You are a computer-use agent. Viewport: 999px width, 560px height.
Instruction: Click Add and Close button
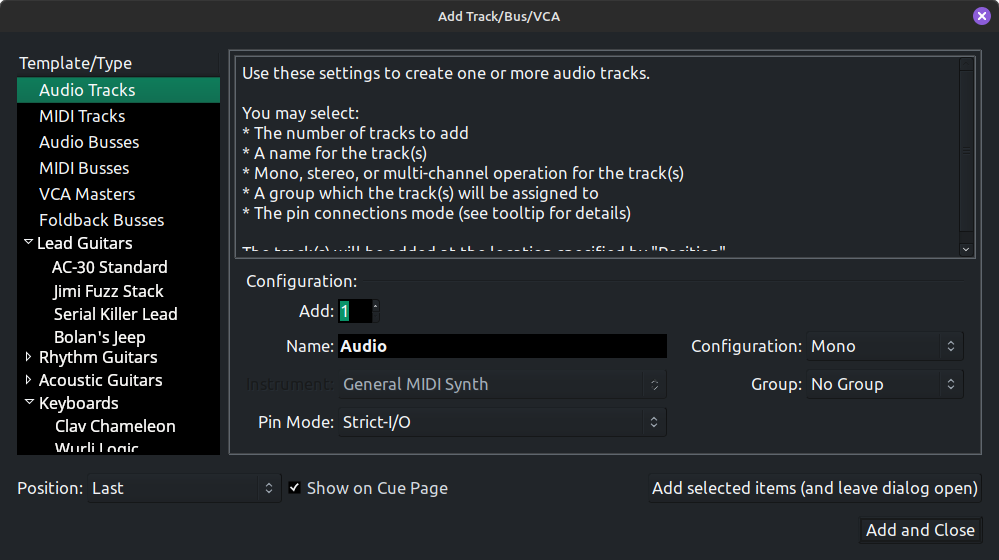920,530
